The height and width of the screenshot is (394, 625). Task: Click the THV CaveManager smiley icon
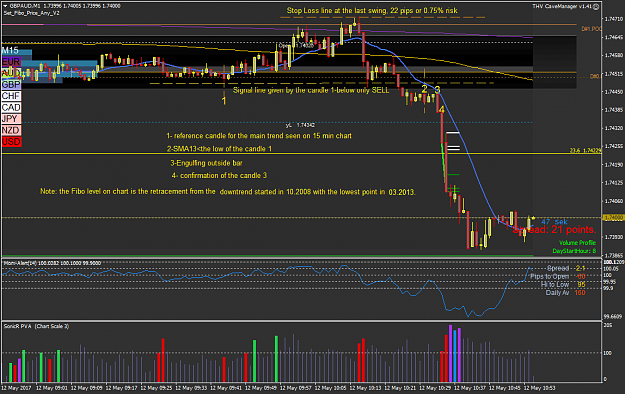[x=596, y=6]
